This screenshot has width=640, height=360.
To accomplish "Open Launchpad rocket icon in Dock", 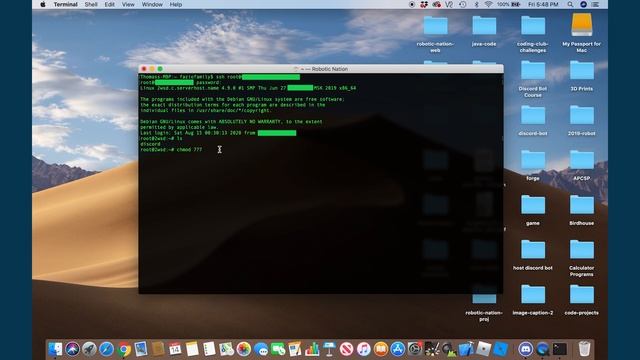I will pyautogui.click(x=89, y=349).
